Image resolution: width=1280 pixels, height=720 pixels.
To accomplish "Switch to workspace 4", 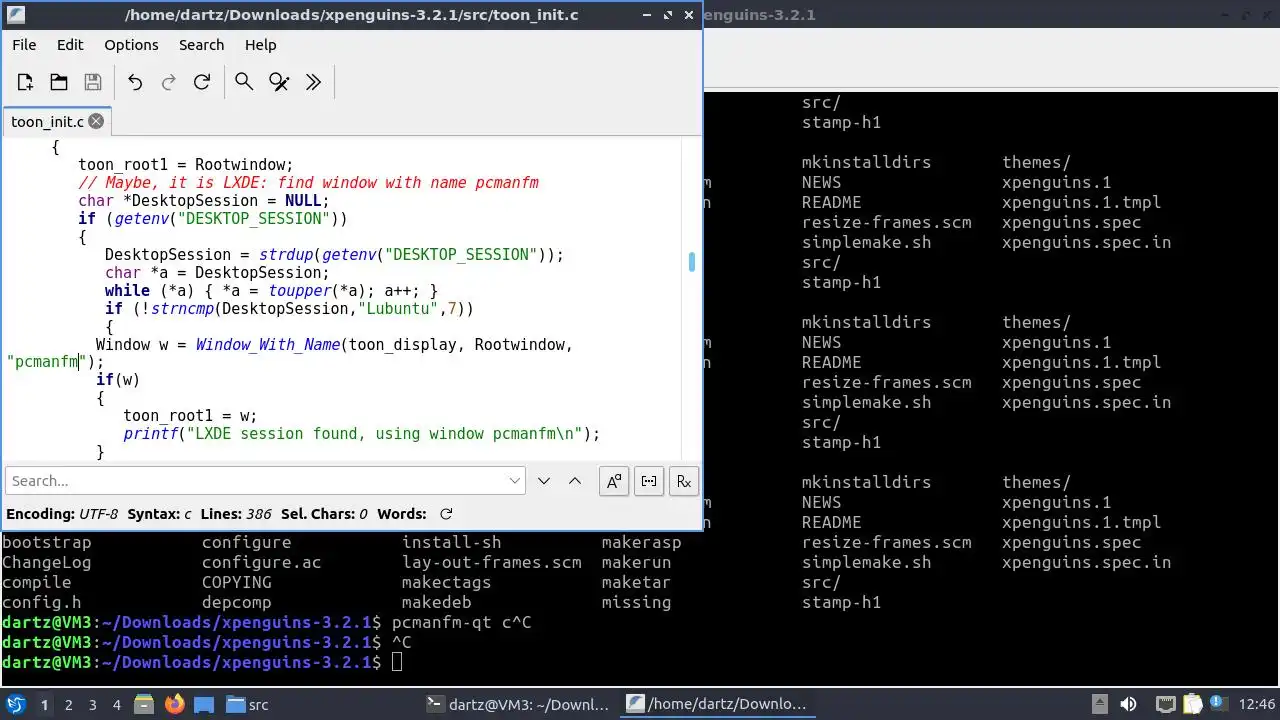I will (x=116, y=705).
